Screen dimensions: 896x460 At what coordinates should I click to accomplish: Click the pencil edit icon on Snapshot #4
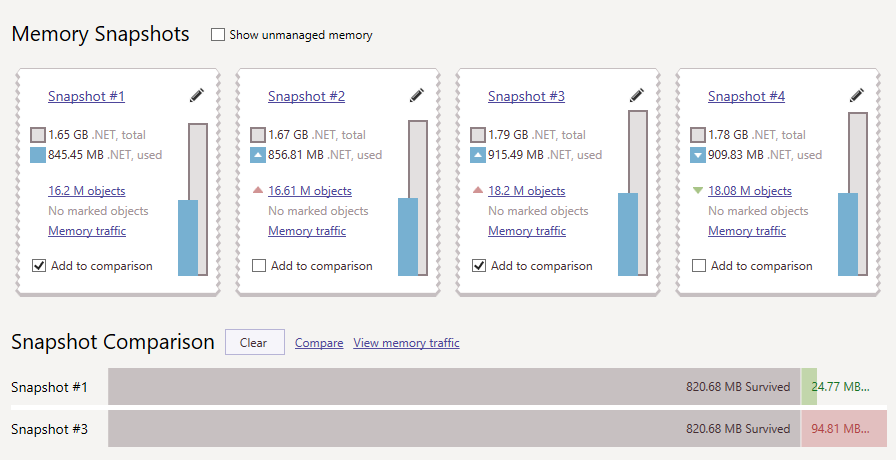coord(857,96)
